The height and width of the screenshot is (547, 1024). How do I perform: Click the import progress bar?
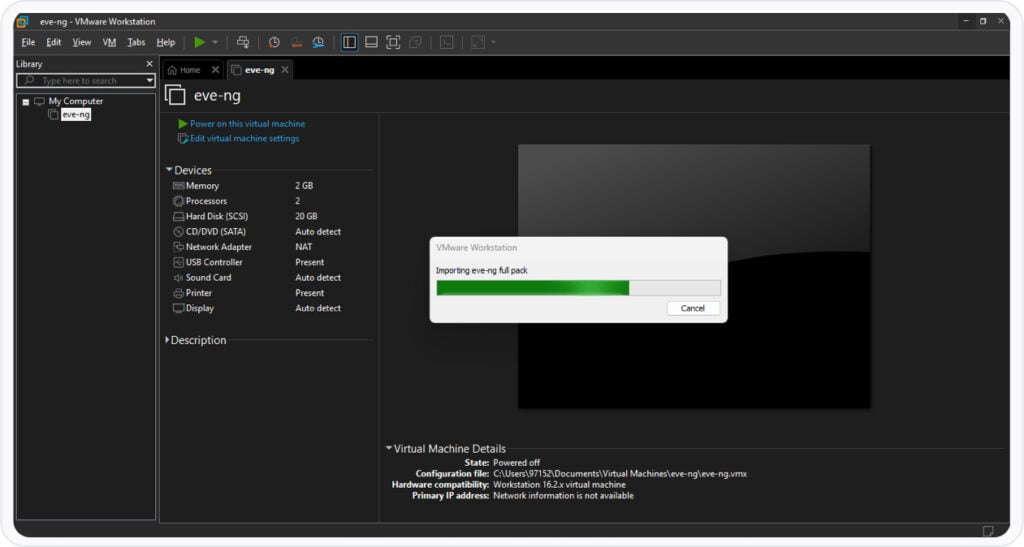tap(578, 288)
